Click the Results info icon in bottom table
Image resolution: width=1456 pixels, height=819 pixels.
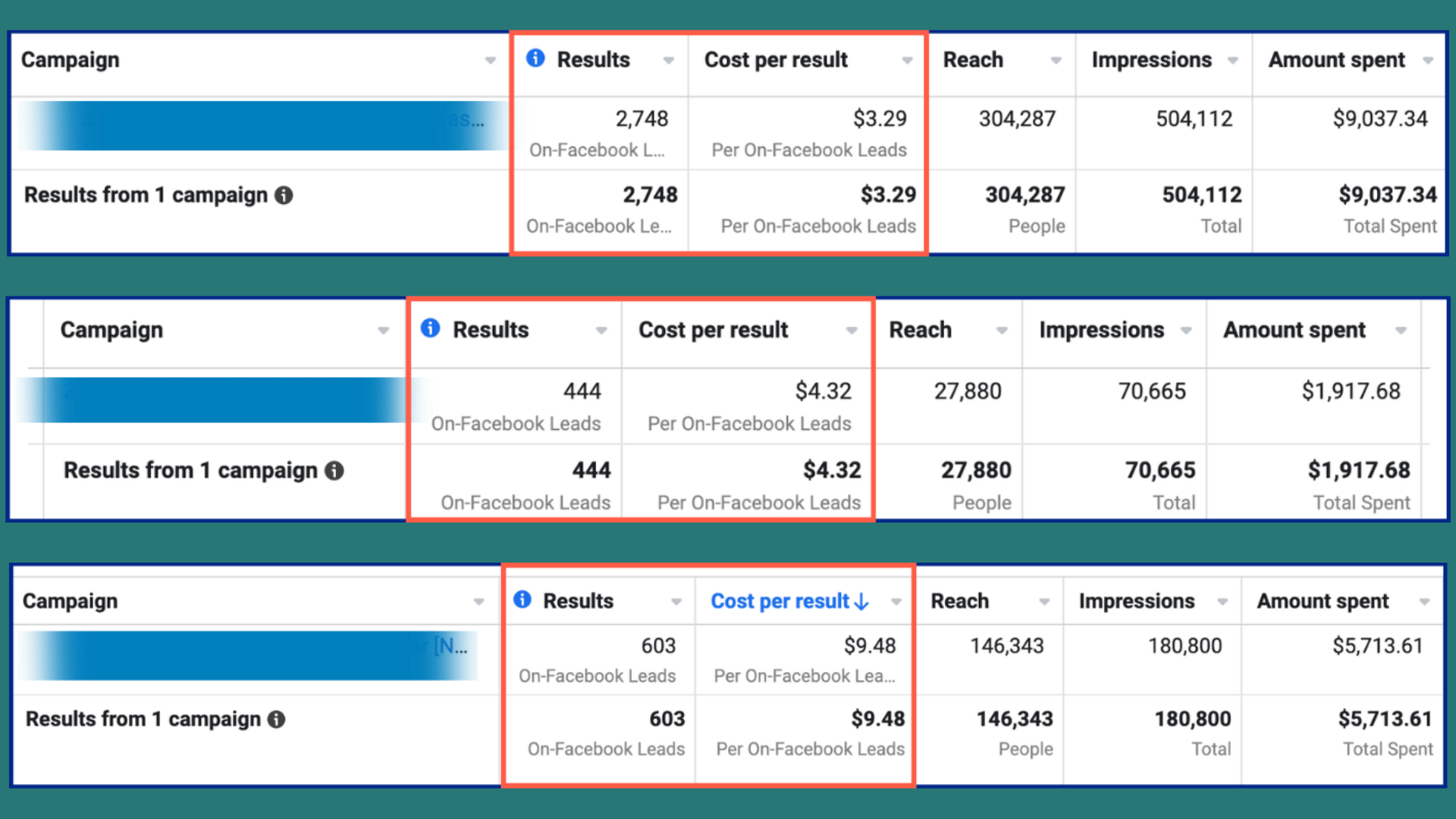(x=522, y=600)
